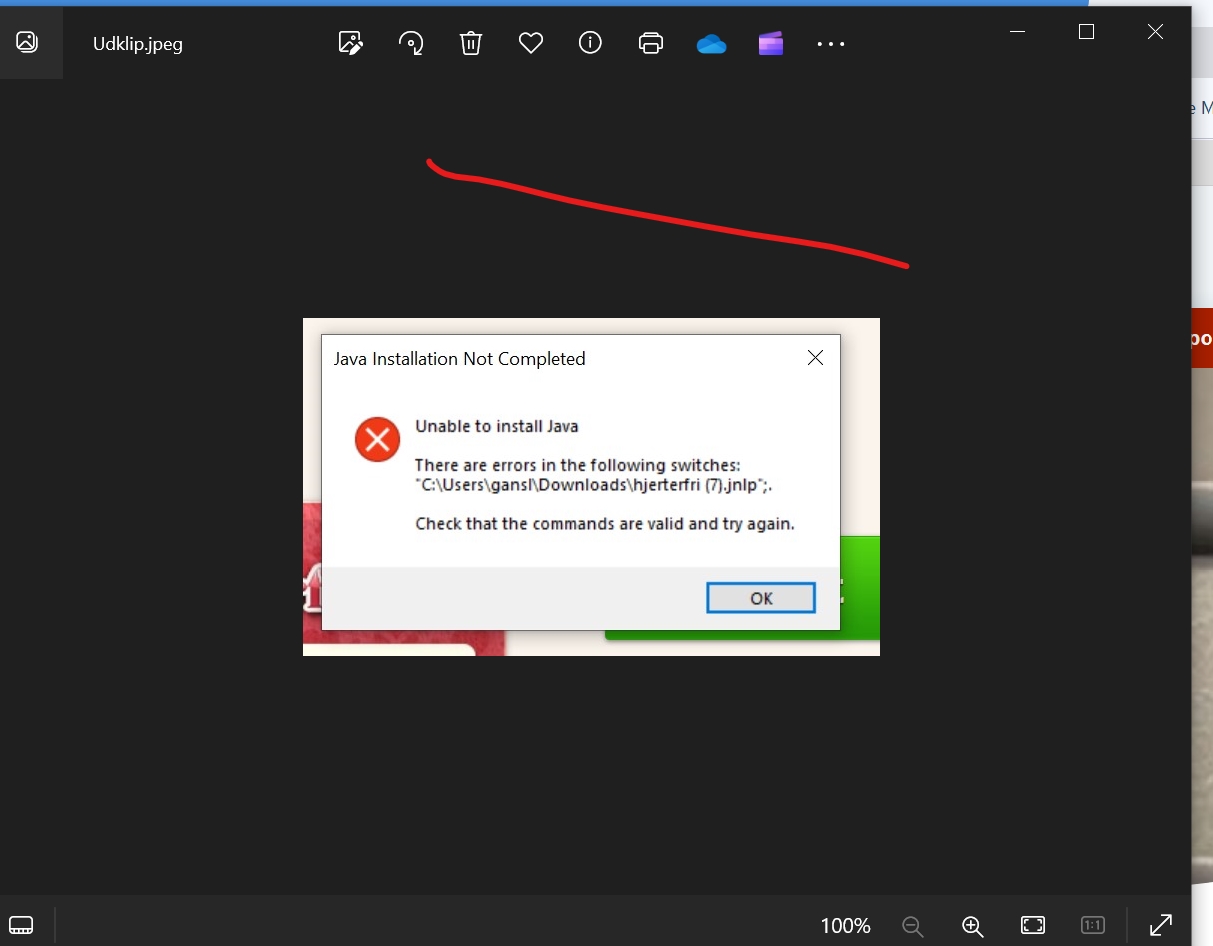Minimize the Photos window
Screen dimensions: 1213x946
(x=1018, y=32)
